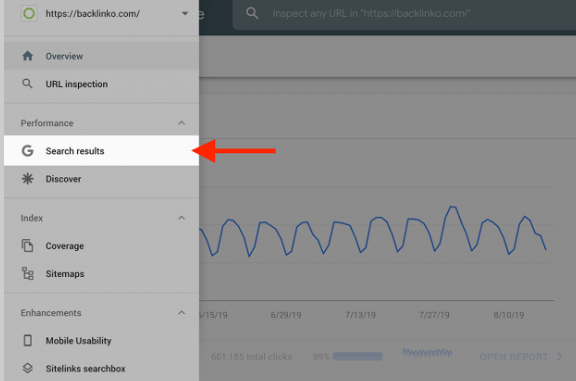Go to the Sitemaps page

(101, 273)
